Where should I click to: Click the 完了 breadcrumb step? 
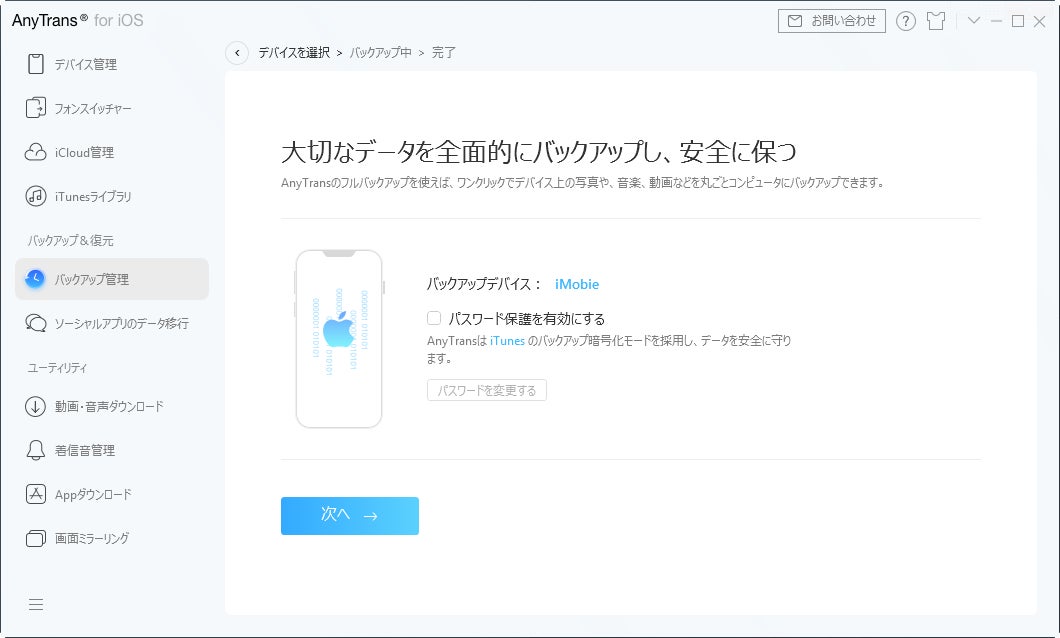click(x=443, y=53)
